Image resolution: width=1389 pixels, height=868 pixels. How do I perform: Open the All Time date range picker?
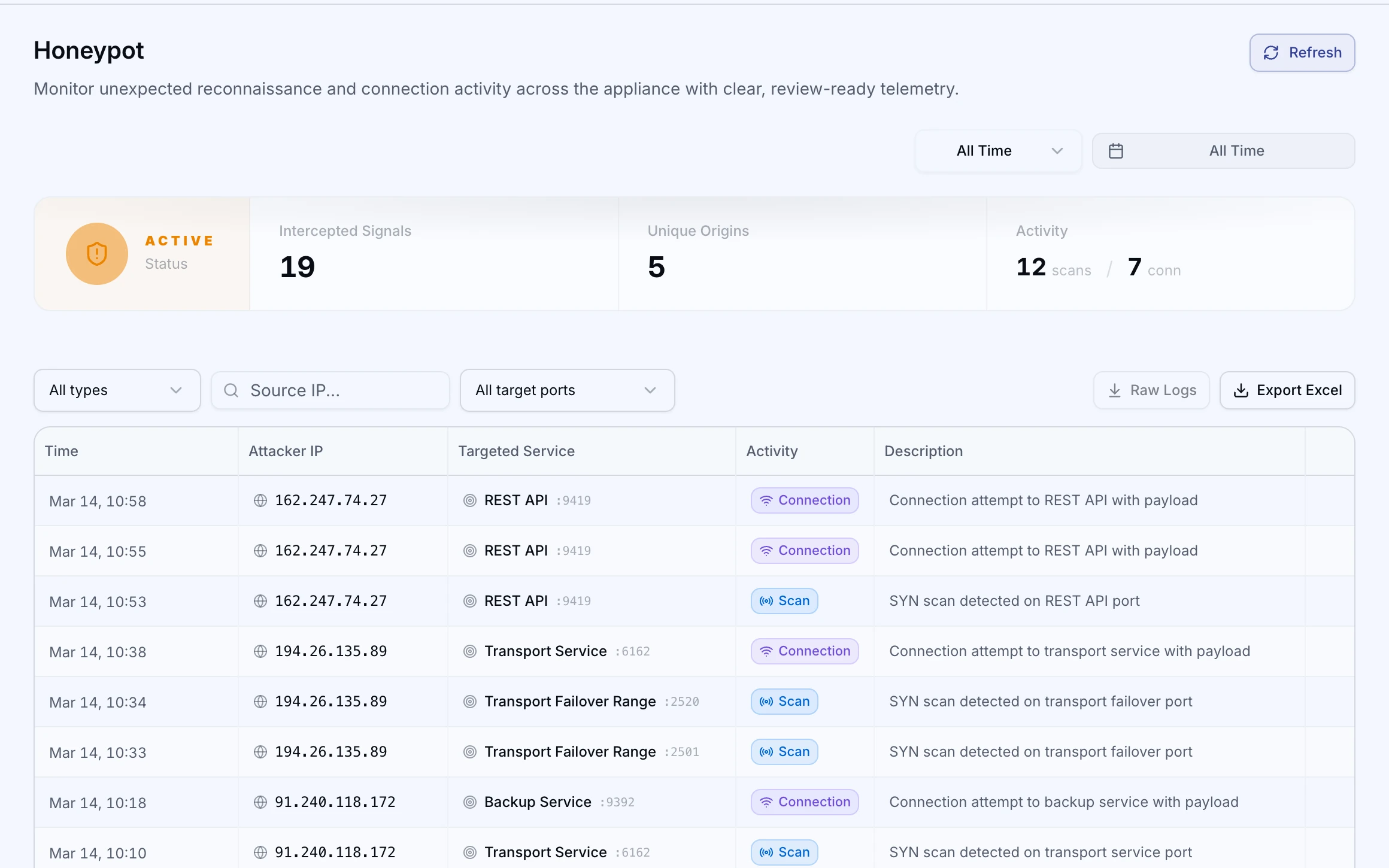(1224, 151)
